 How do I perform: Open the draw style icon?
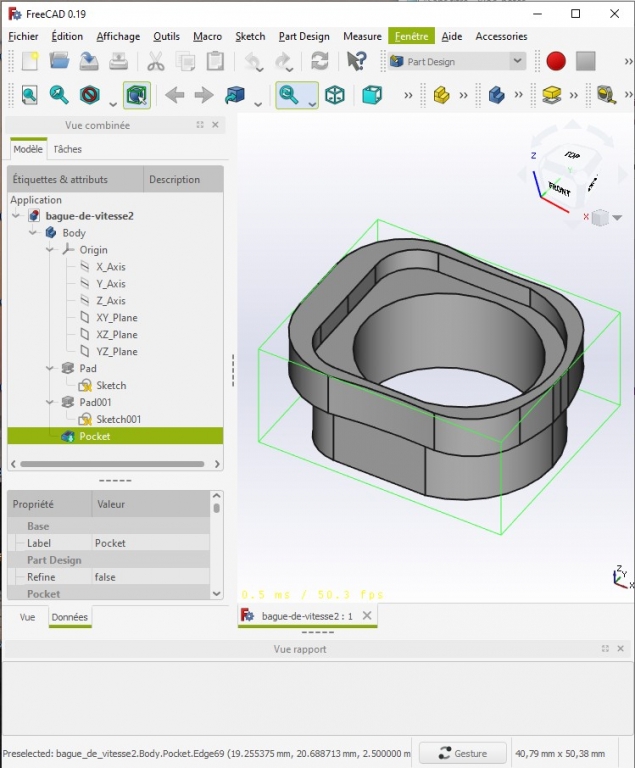(90, 95)
